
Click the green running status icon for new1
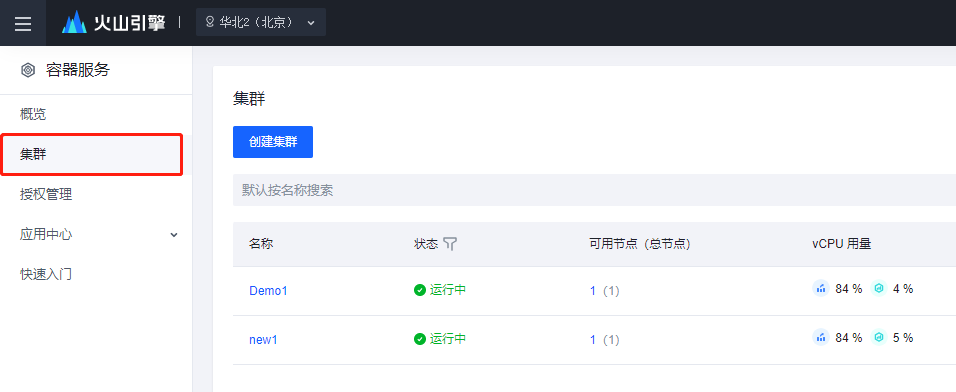click(x=419, y=339)
